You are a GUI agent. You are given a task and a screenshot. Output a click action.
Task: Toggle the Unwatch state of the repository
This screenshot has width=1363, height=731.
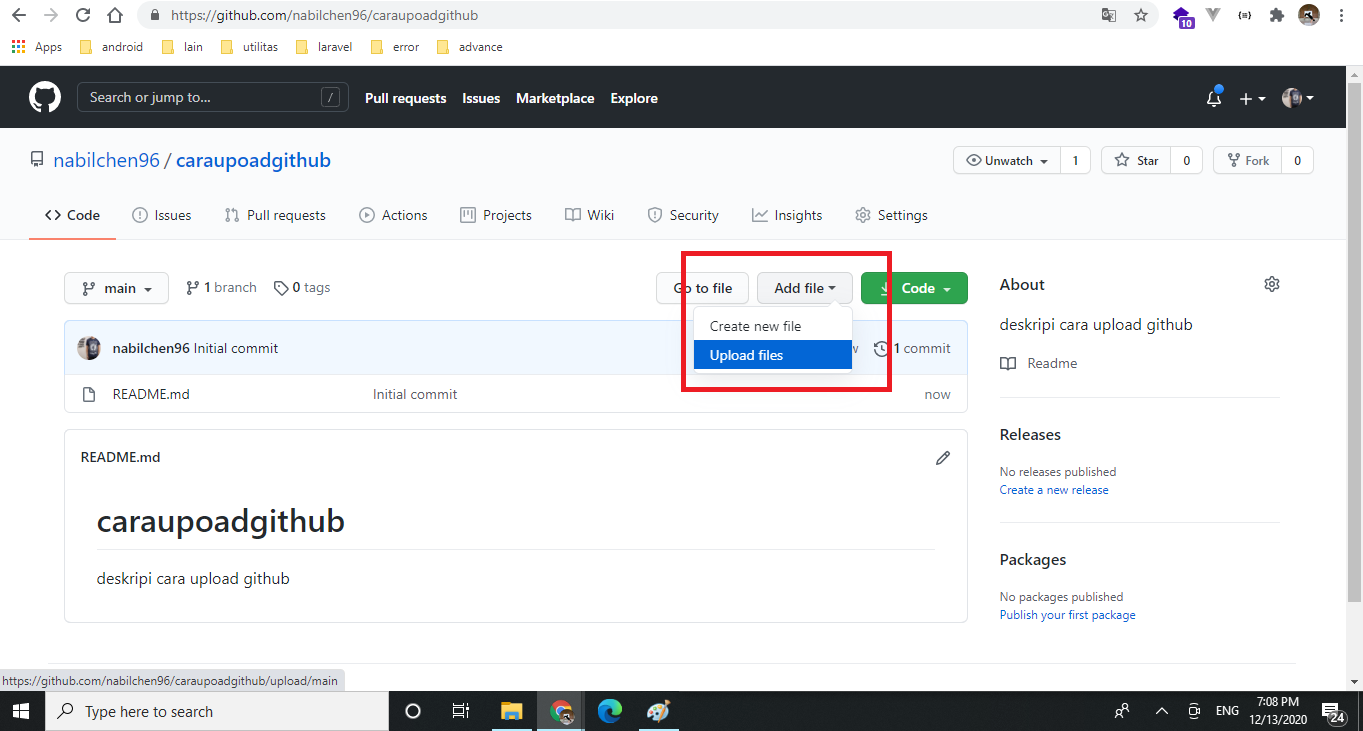pos(1006,160)
